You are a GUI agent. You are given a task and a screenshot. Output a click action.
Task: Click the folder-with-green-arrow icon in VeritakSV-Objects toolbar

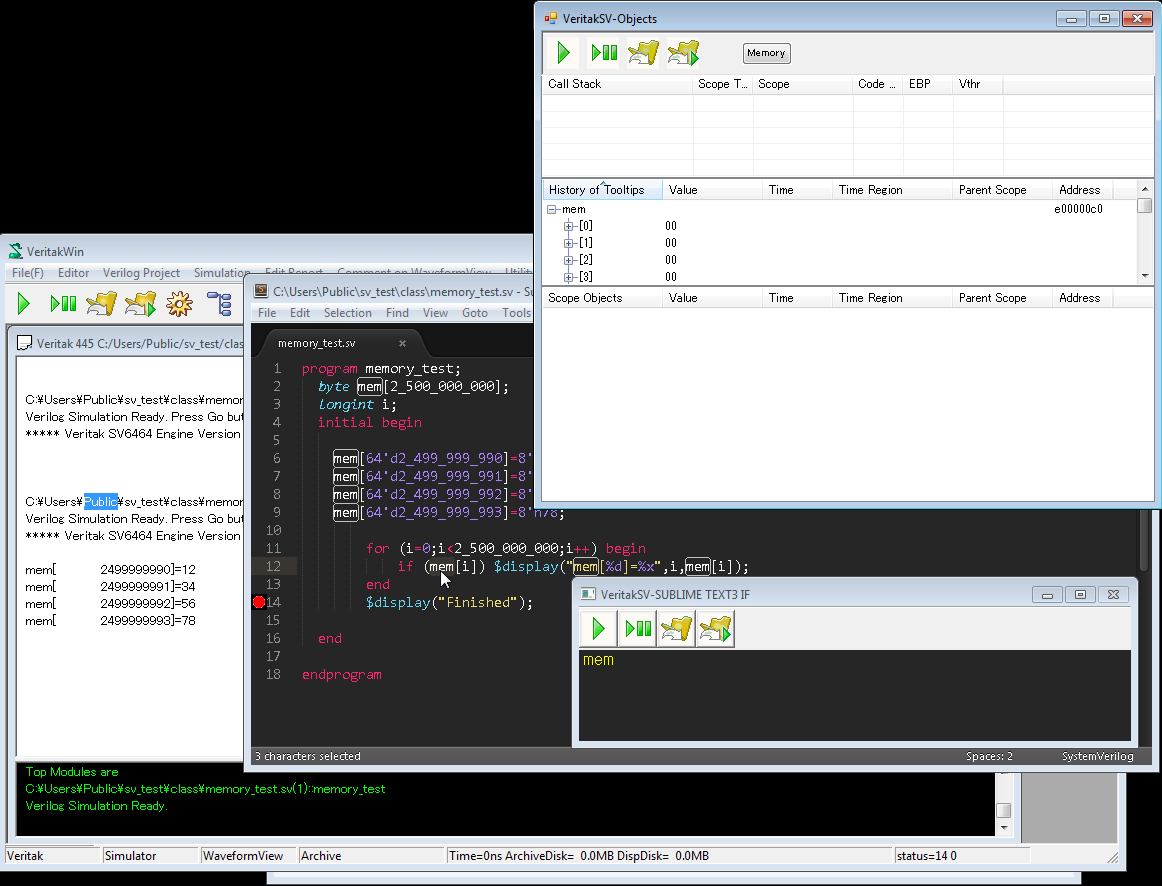[683, 53]
